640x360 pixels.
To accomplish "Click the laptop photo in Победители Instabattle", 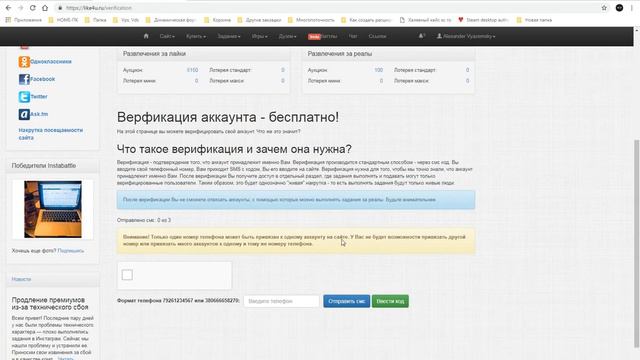I will [x=53, y=209].
